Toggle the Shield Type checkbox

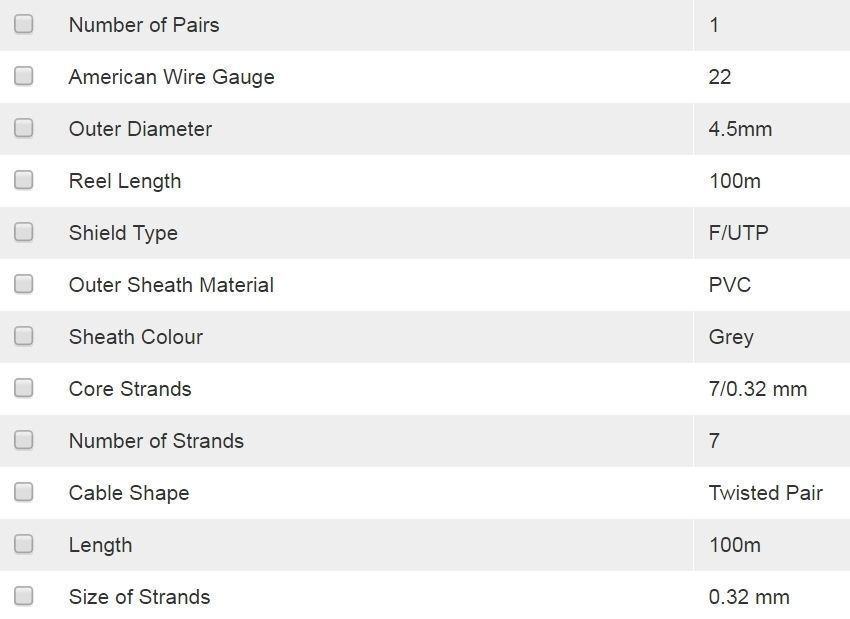pyautogui.click(x=24, y=232)
